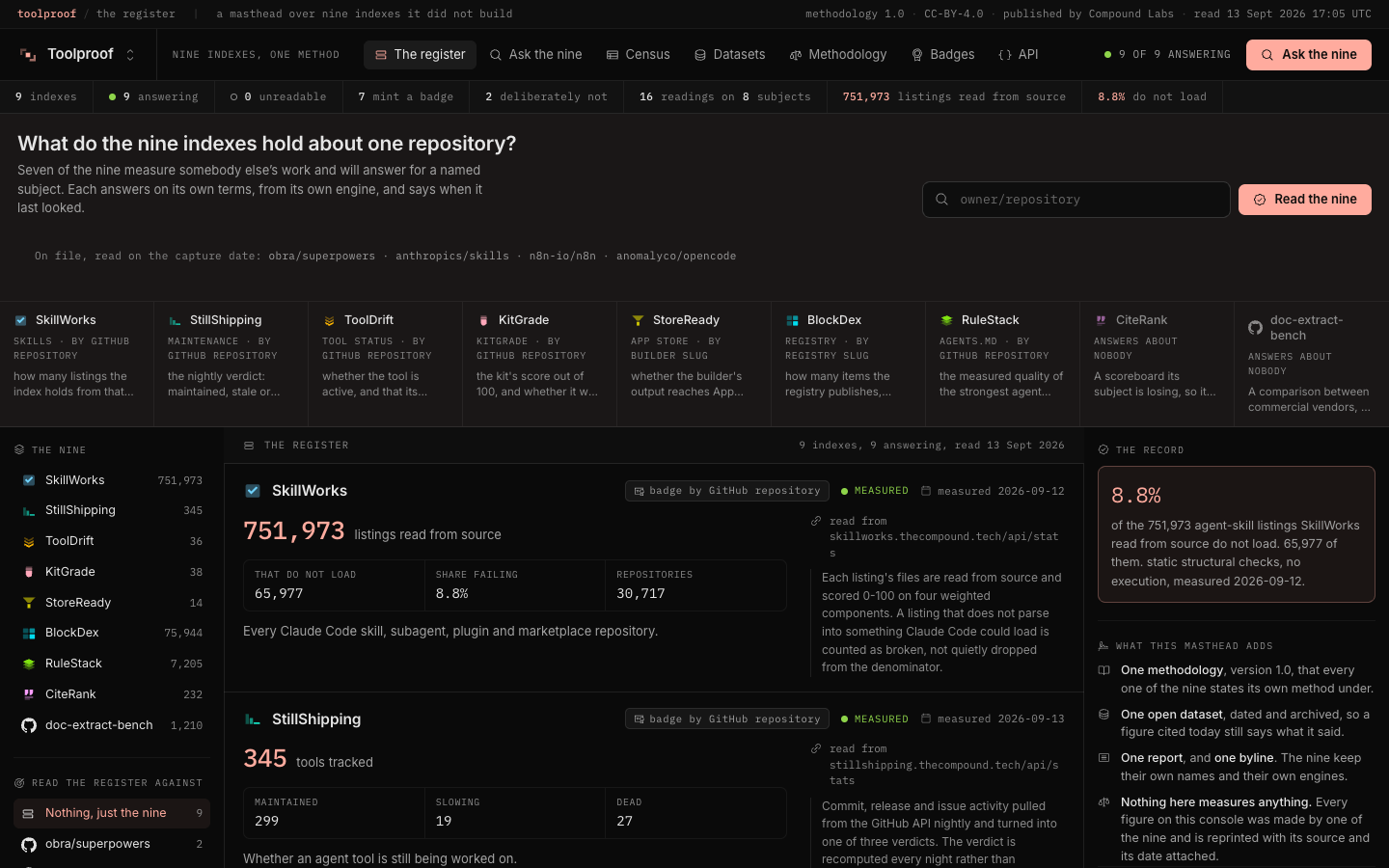Focus the owner/repository search field
Screen dimensions: 1389x868
pos(1076,200)
